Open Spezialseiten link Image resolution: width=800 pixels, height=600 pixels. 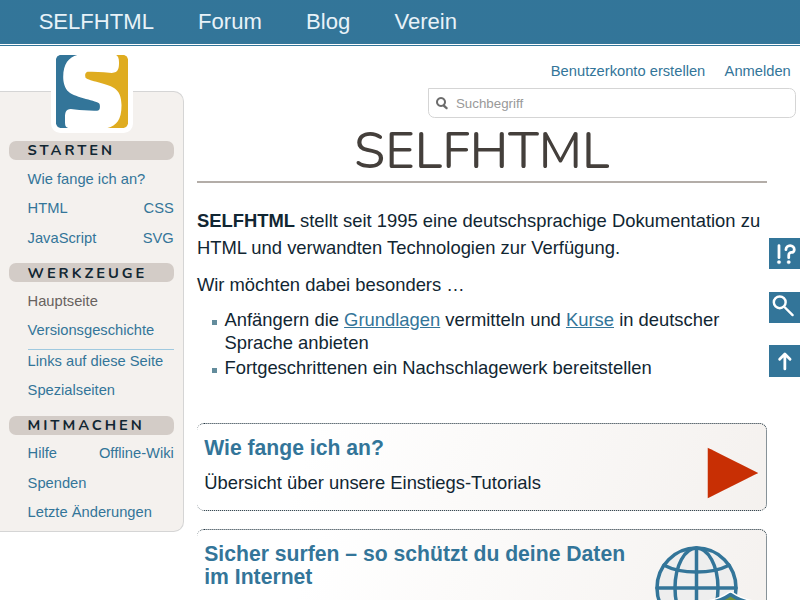(71, 390)
